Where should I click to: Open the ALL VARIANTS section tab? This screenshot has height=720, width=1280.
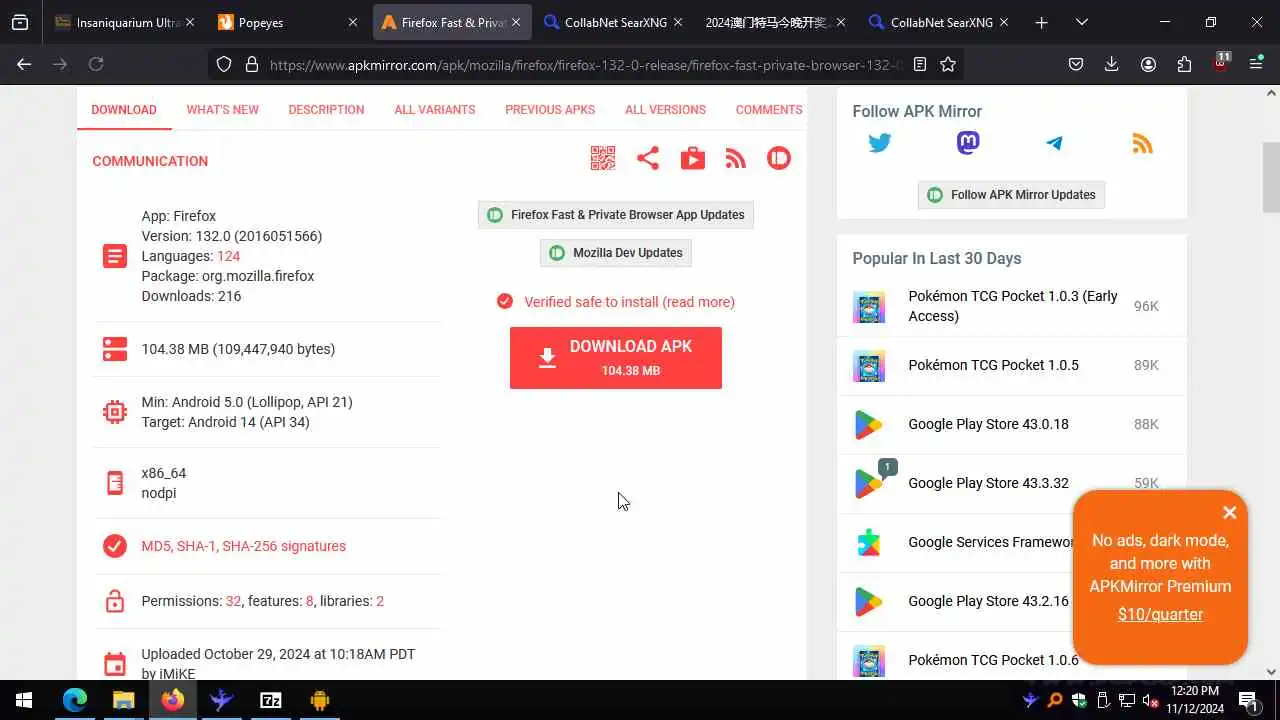pos(435,110)
